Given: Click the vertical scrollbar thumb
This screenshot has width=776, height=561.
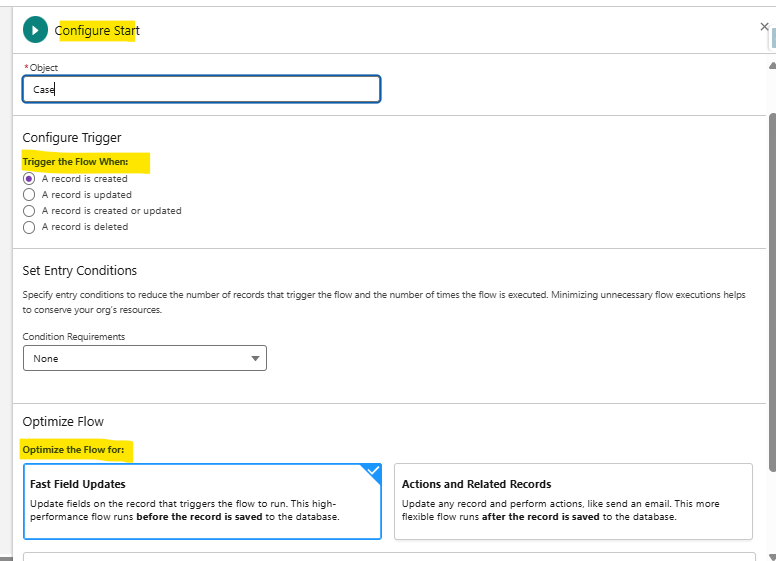Looking at the screenshot, I should 770,290.
